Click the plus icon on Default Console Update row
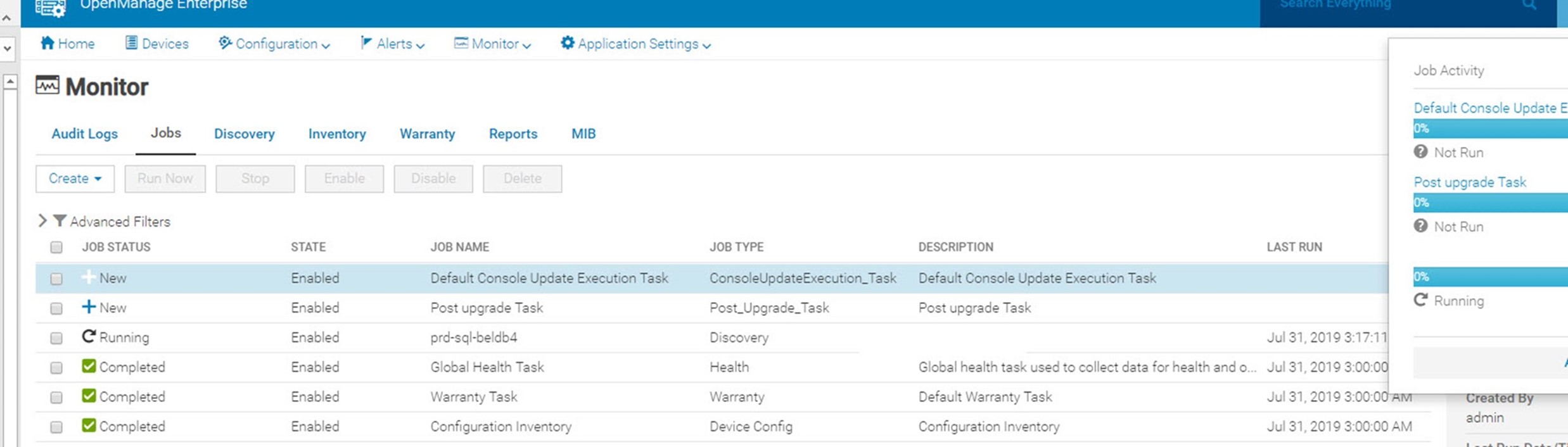This screenshot has height=447, width=1568. click(x=89, y=277)
